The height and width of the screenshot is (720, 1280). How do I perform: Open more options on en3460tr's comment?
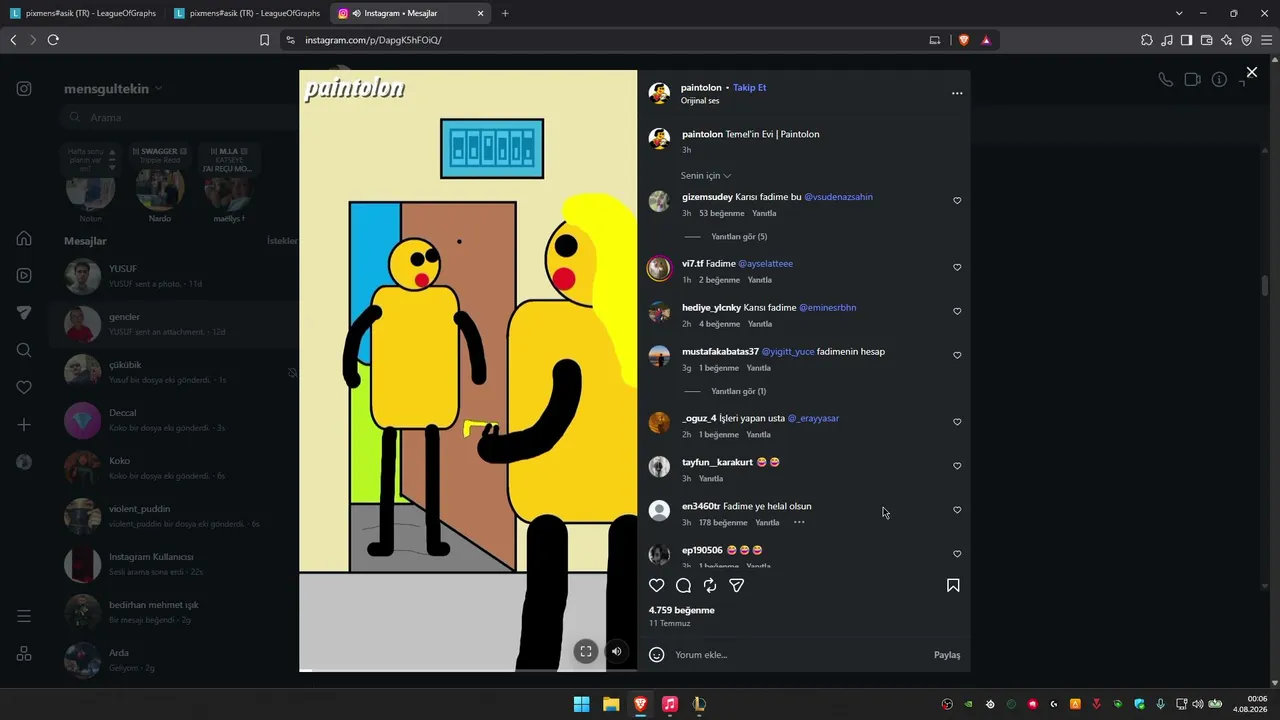click(799, 523)
